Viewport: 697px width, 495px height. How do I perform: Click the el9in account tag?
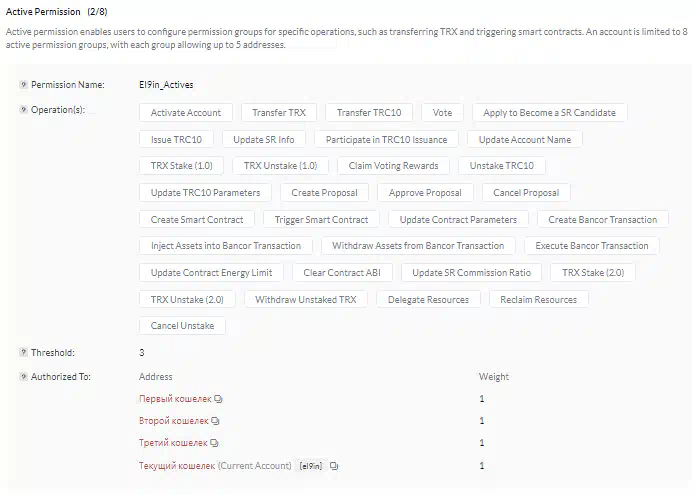[x=311, y=466]
